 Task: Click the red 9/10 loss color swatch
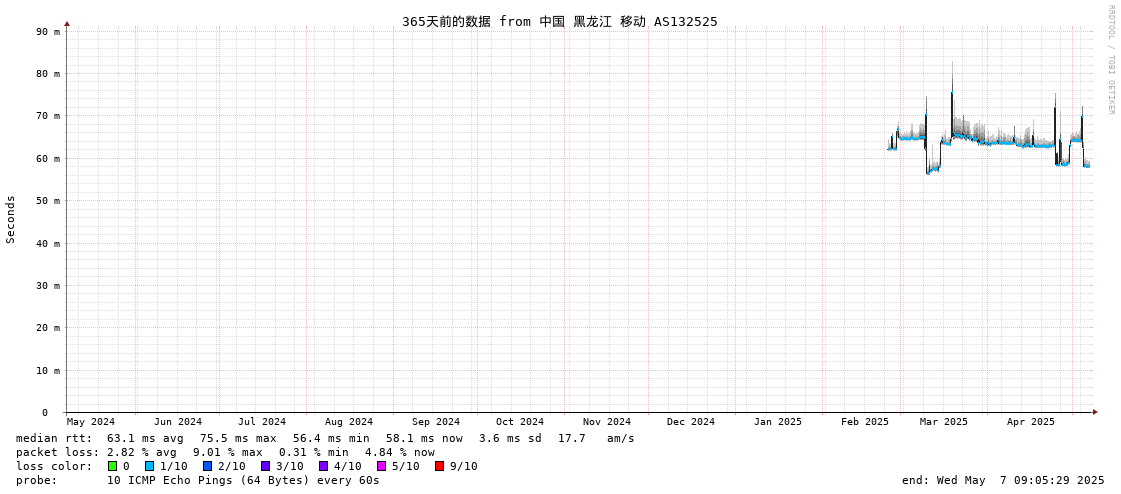(x=439, y=466)
